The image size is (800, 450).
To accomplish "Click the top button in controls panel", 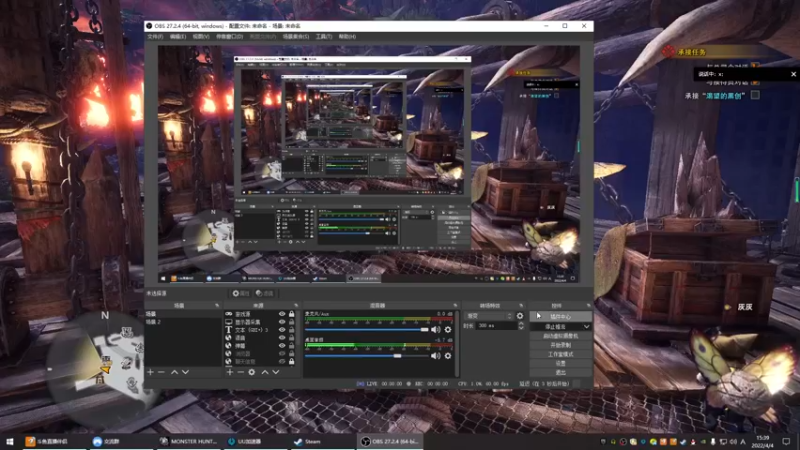I will coord(561,316).
